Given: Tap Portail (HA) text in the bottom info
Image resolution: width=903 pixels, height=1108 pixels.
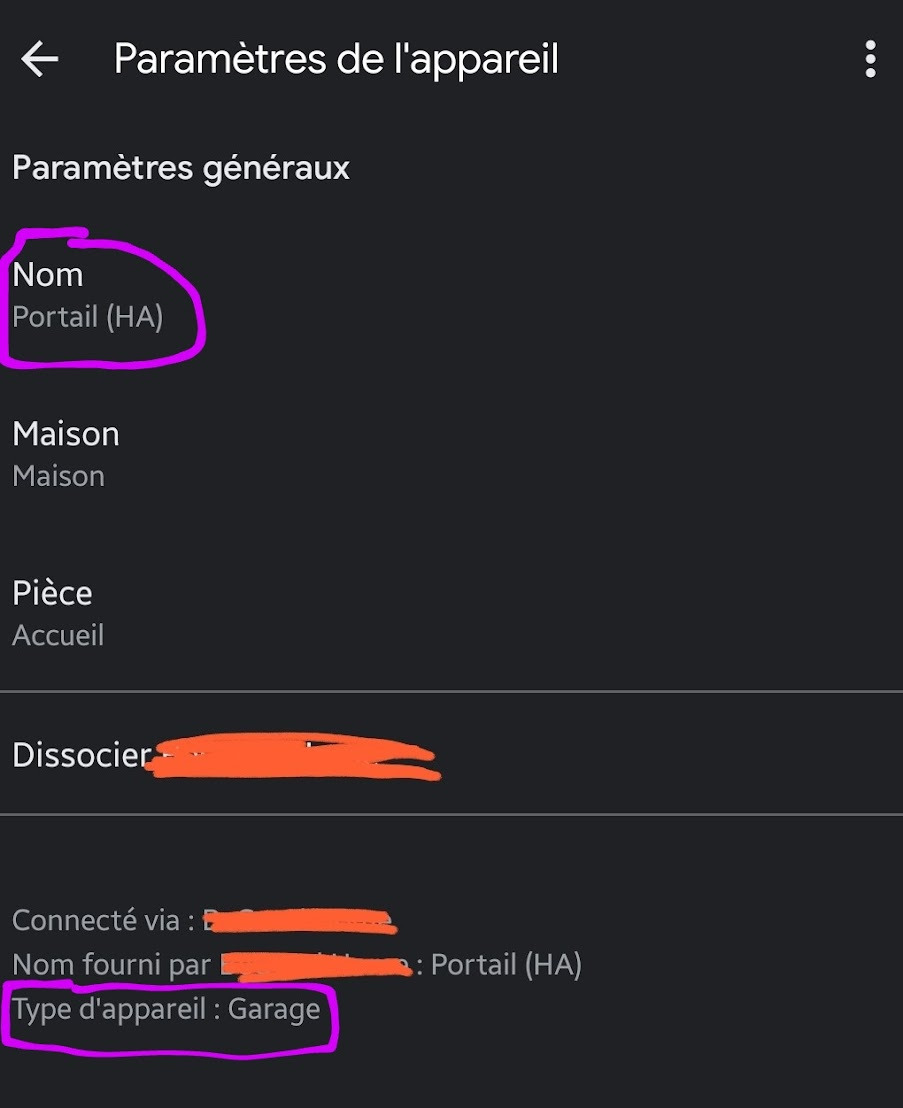Looking at the screenshot, I should click(x=507, y=965).
